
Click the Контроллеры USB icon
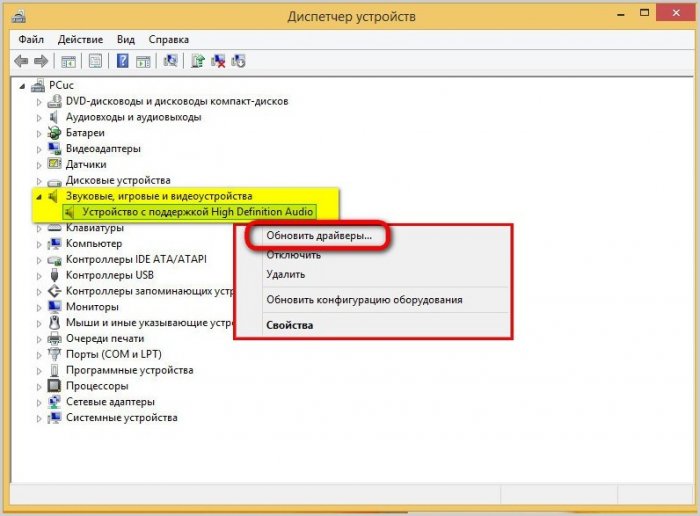[54, 275]
